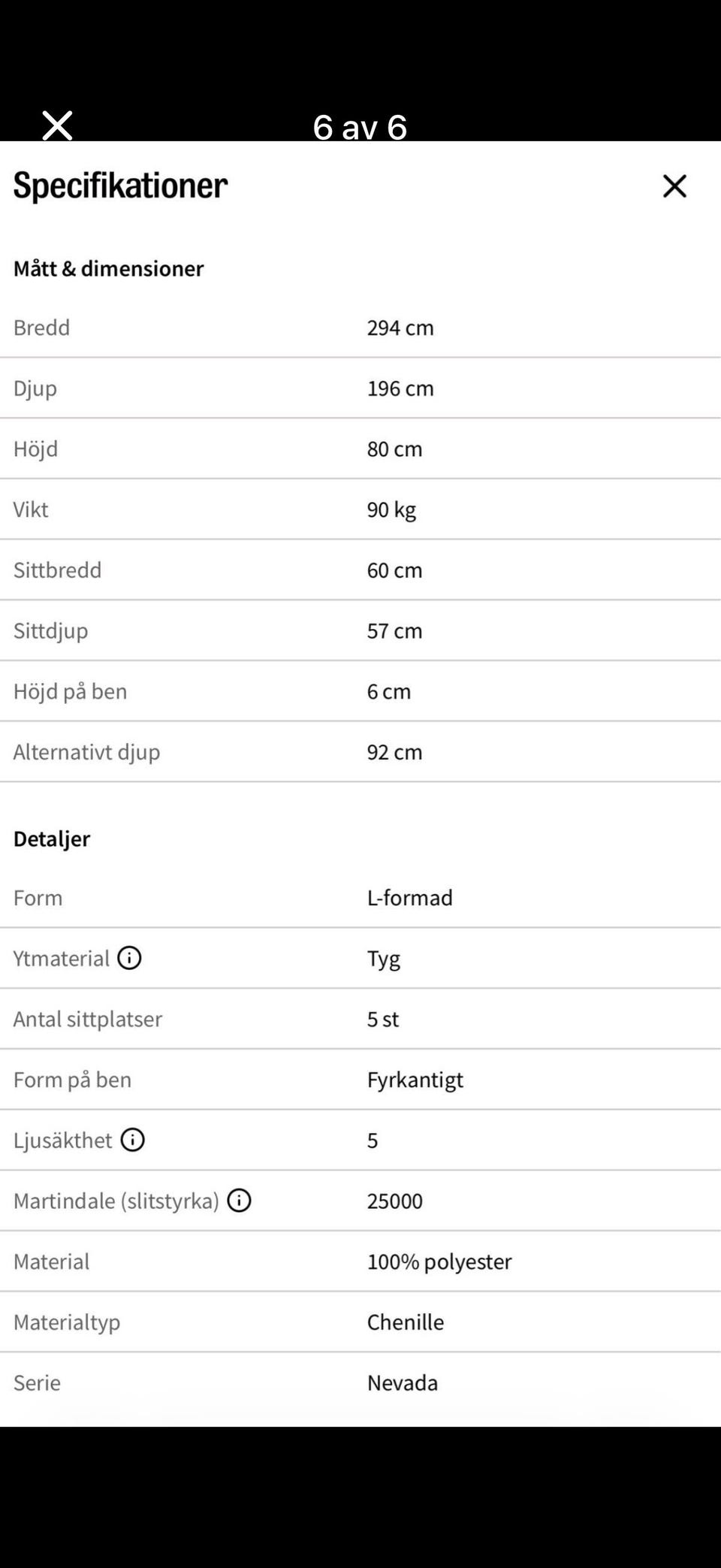Select the Höjd på ben row
The height and width of the screenshot is (1568, 721).
click(x=360, y=691)
